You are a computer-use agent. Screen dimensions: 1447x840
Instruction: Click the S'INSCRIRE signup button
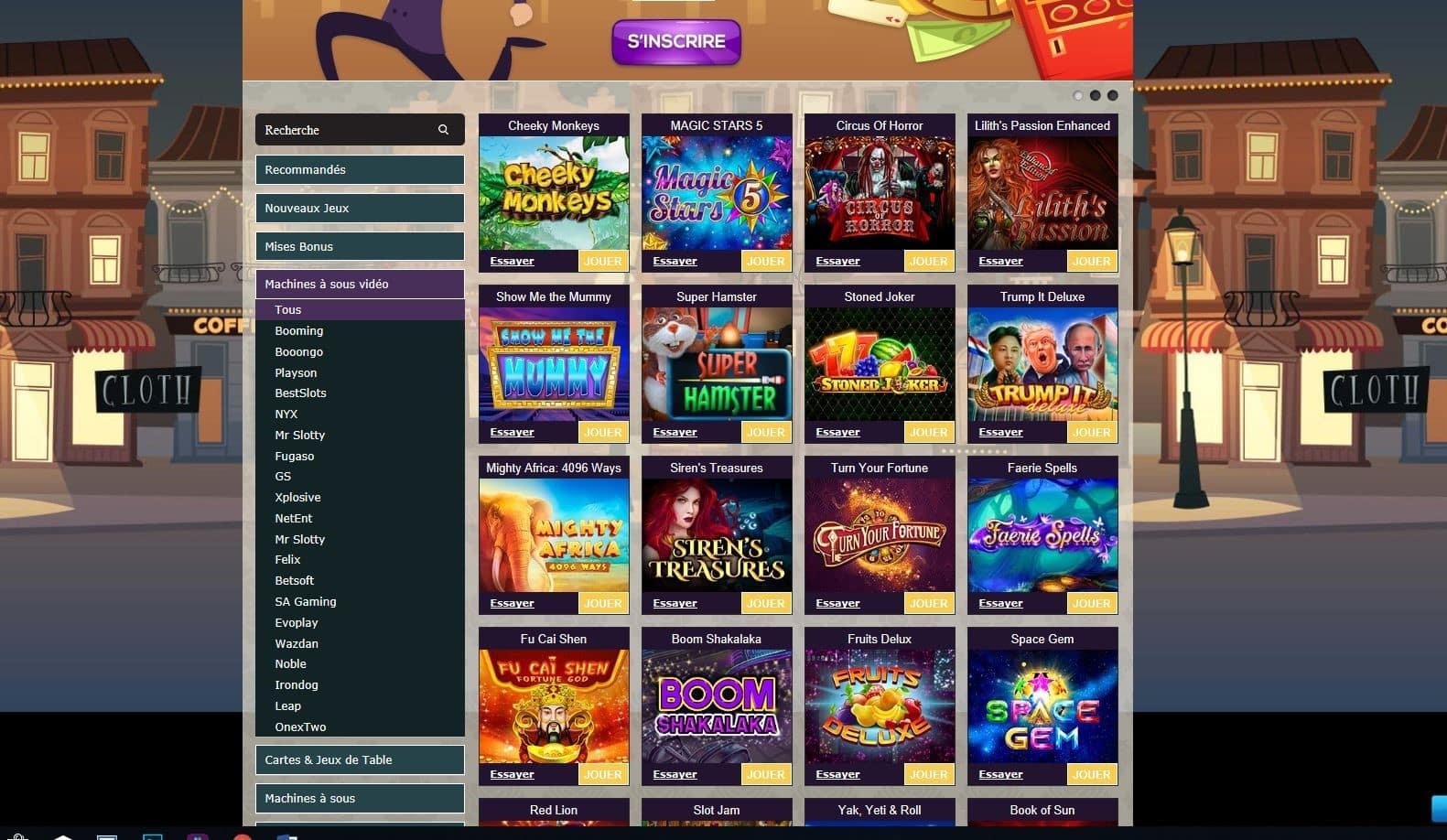(x=676, y=41)
